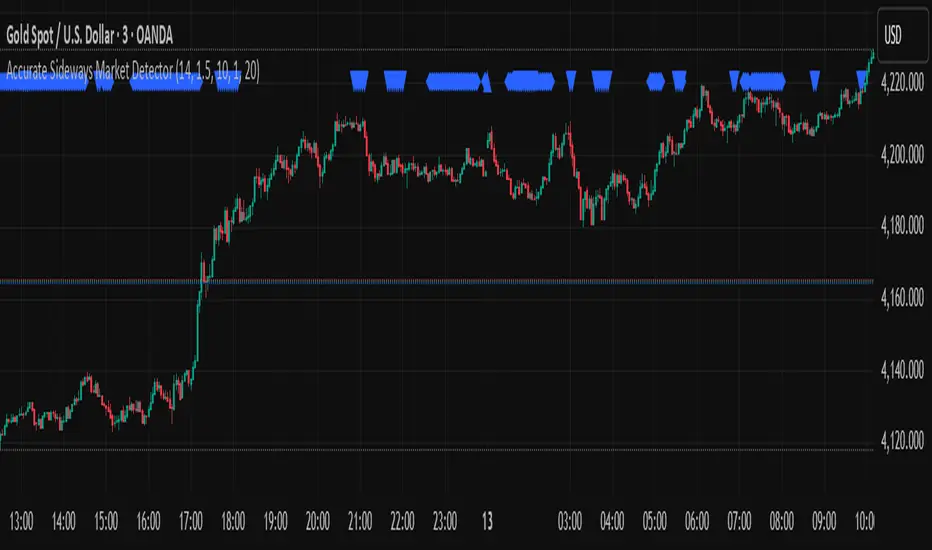This screenshot has height=550, width=932.
Task: Click the 05:00 time axis label
Action: point(654,521)
